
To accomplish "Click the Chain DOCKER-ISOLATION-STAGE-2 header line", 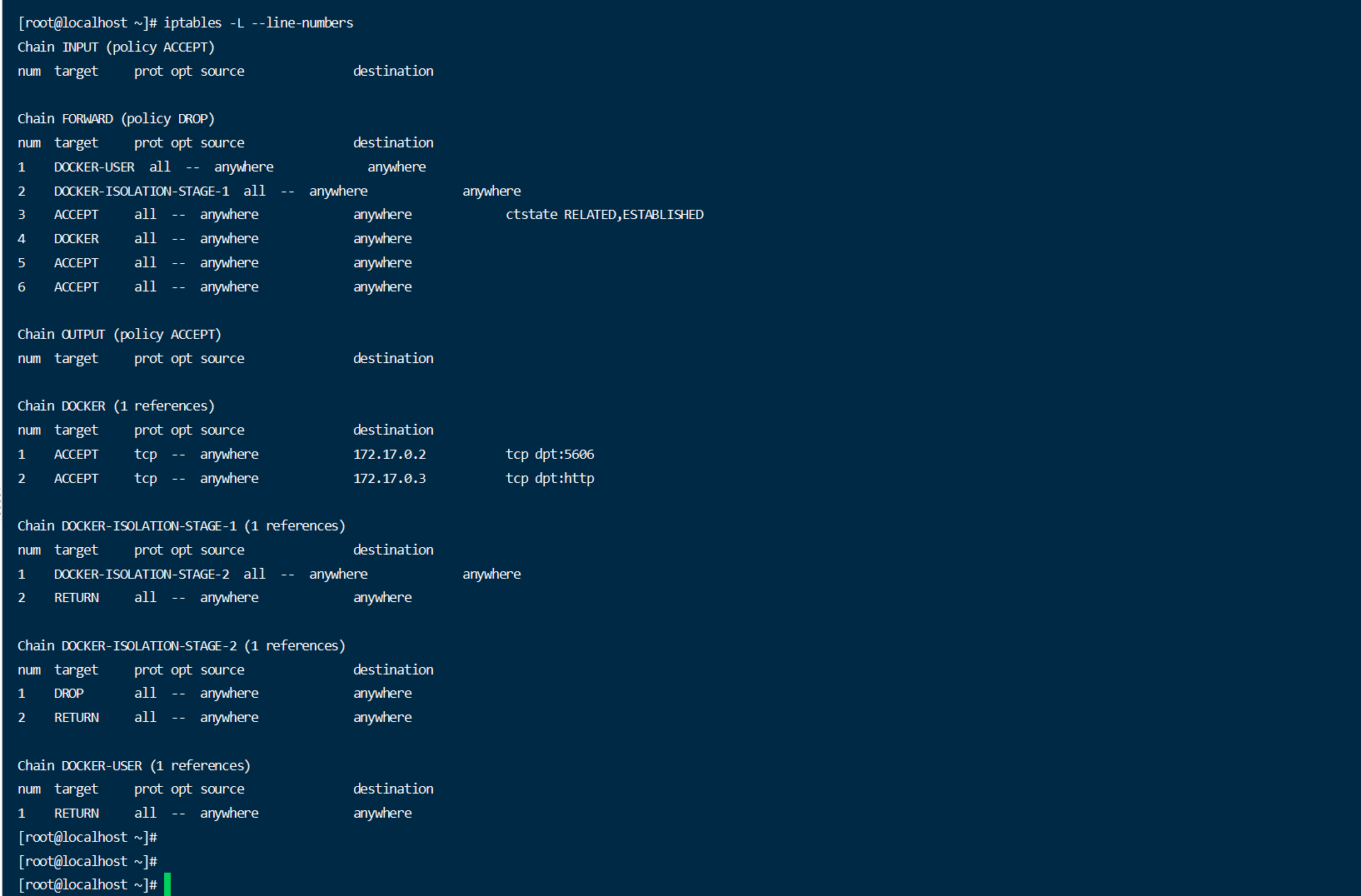I will click(182, 646).
